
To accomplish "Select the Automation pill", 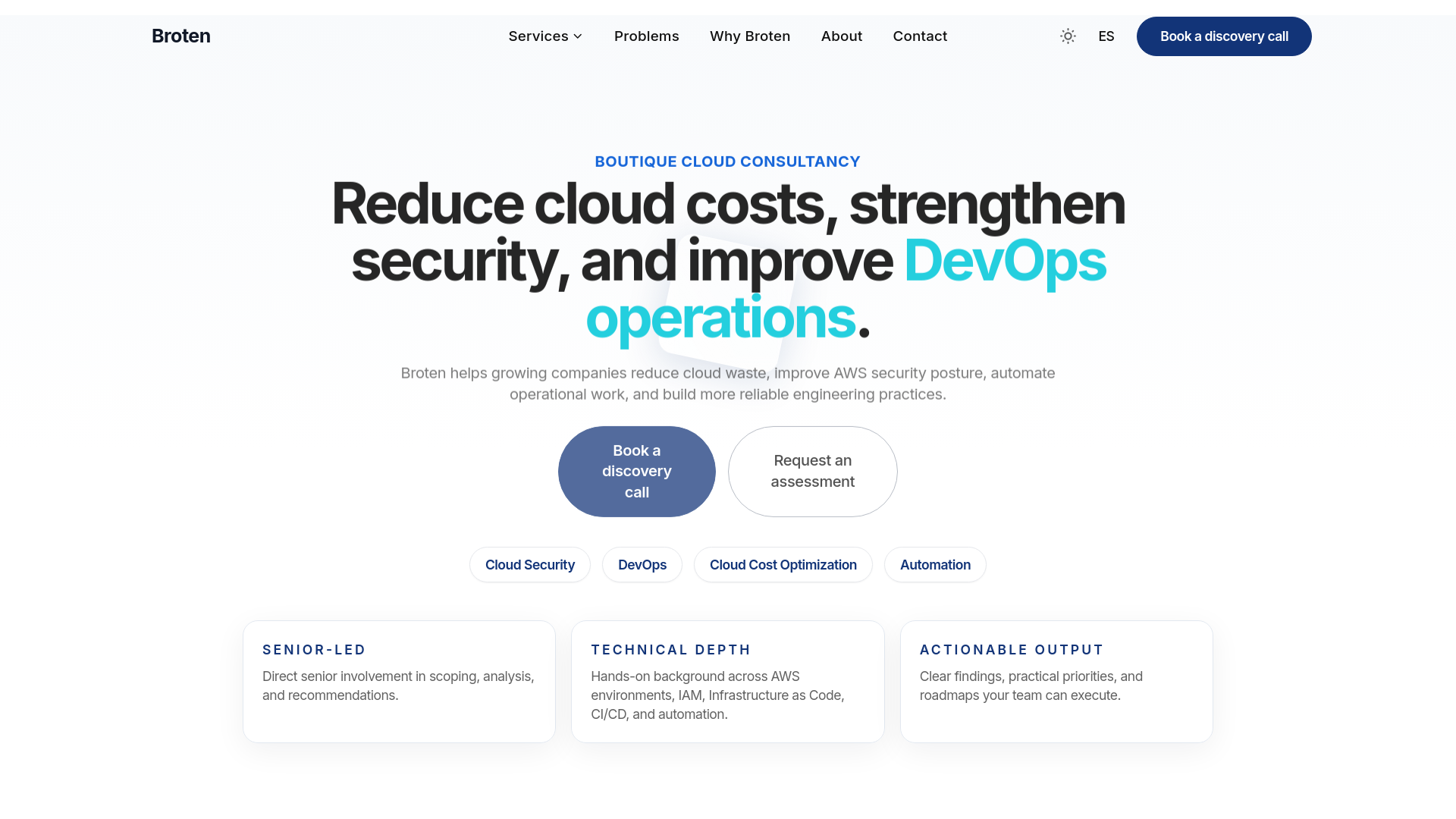I will click(x=935, y=565).
